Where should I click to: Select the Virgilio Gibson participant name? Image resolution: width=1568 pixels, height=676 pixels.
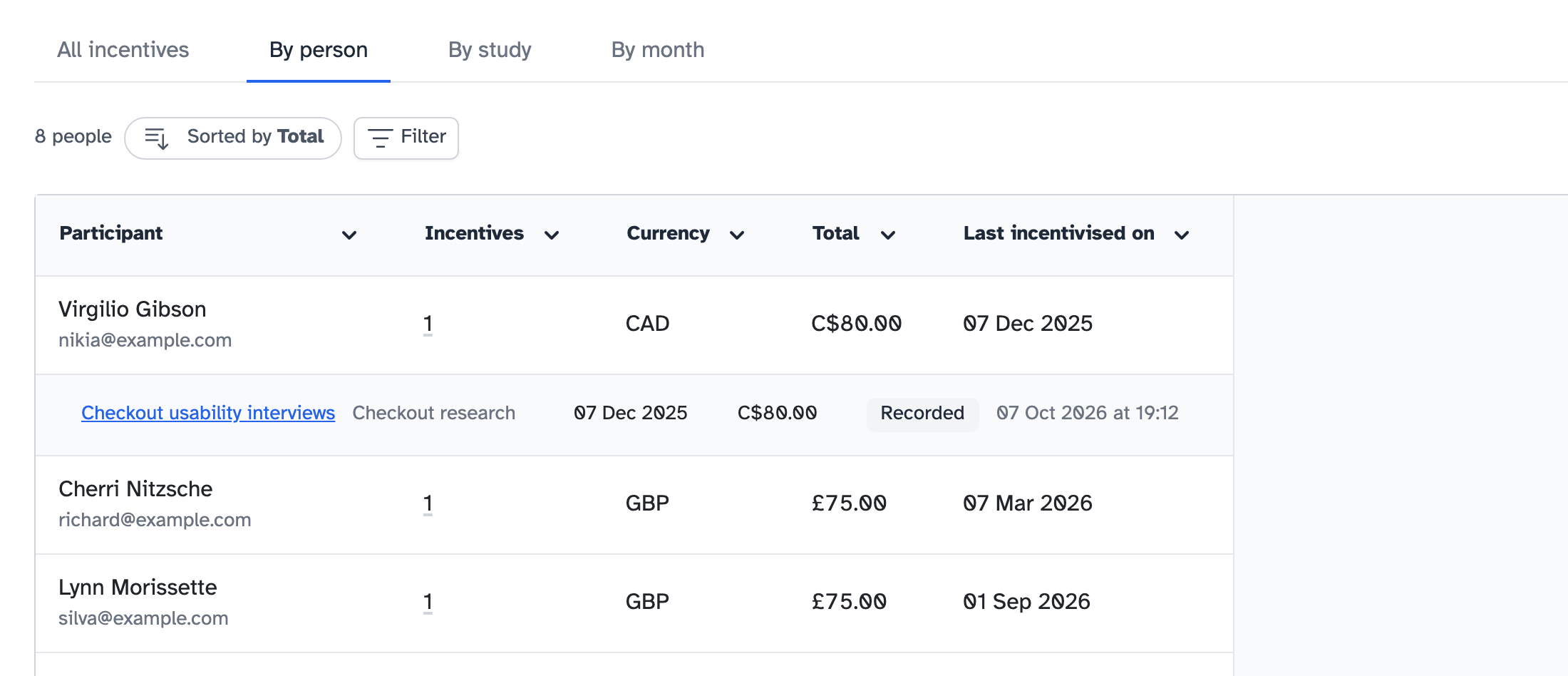[133, 309]
